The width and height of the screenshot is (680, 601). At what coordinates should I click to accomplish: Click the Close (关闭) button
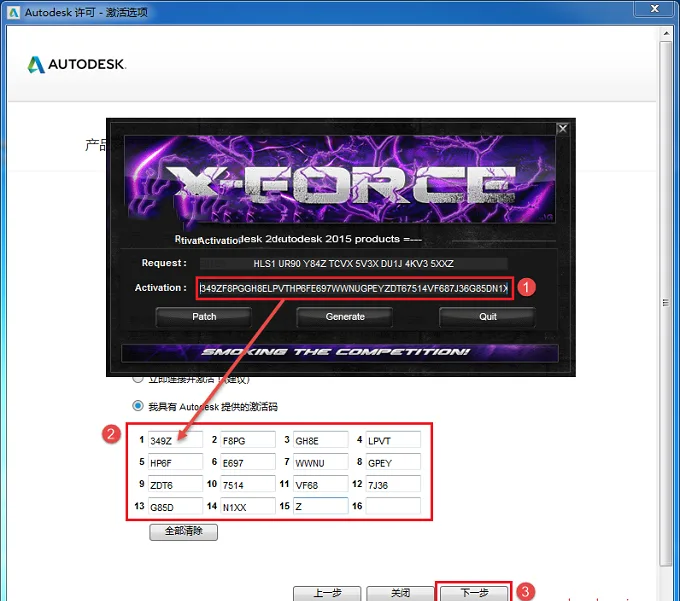click(x=400, y=593)
